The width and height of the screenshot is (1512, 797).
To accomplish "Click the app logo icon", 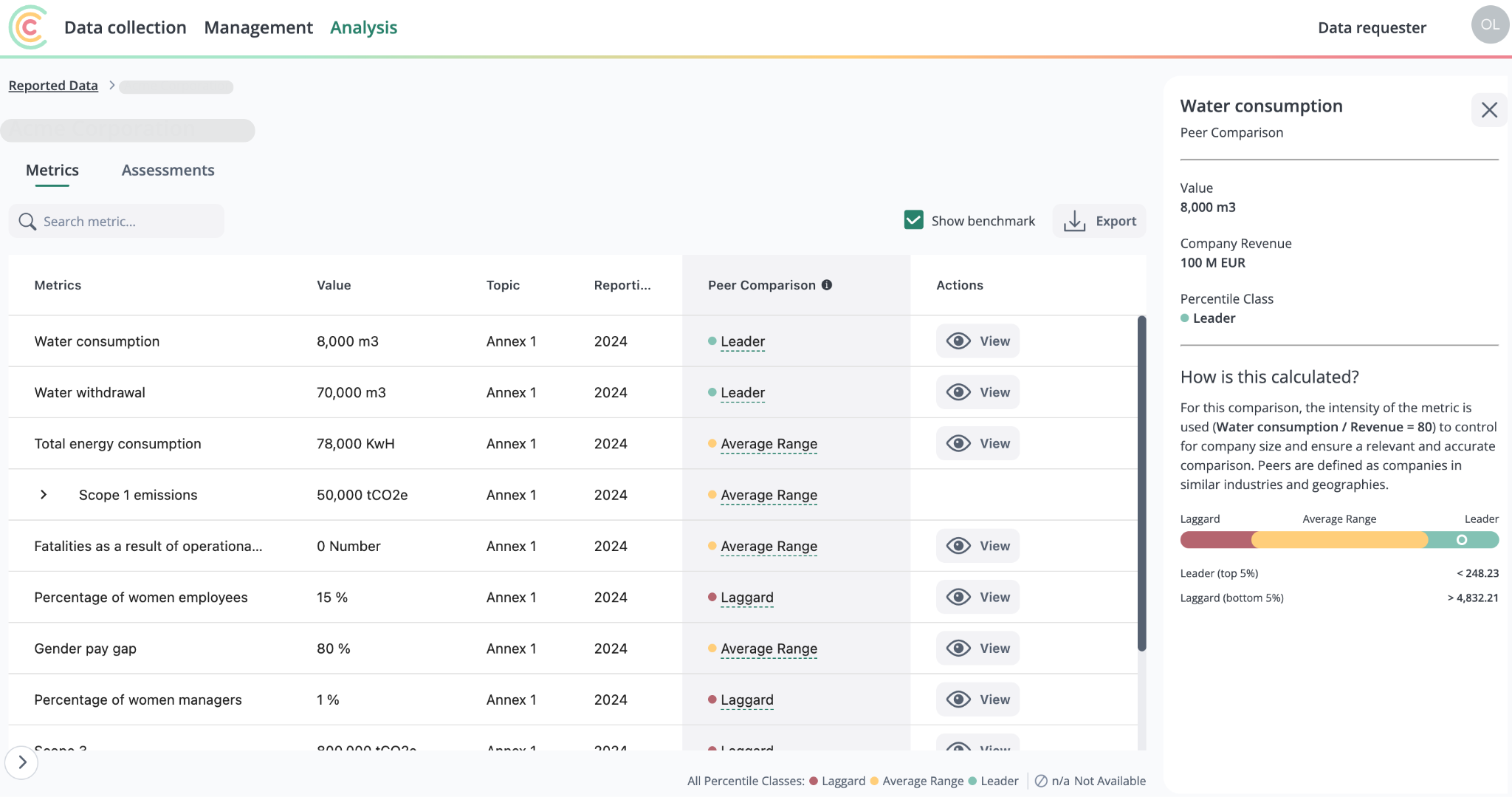I will coord(28,27).
